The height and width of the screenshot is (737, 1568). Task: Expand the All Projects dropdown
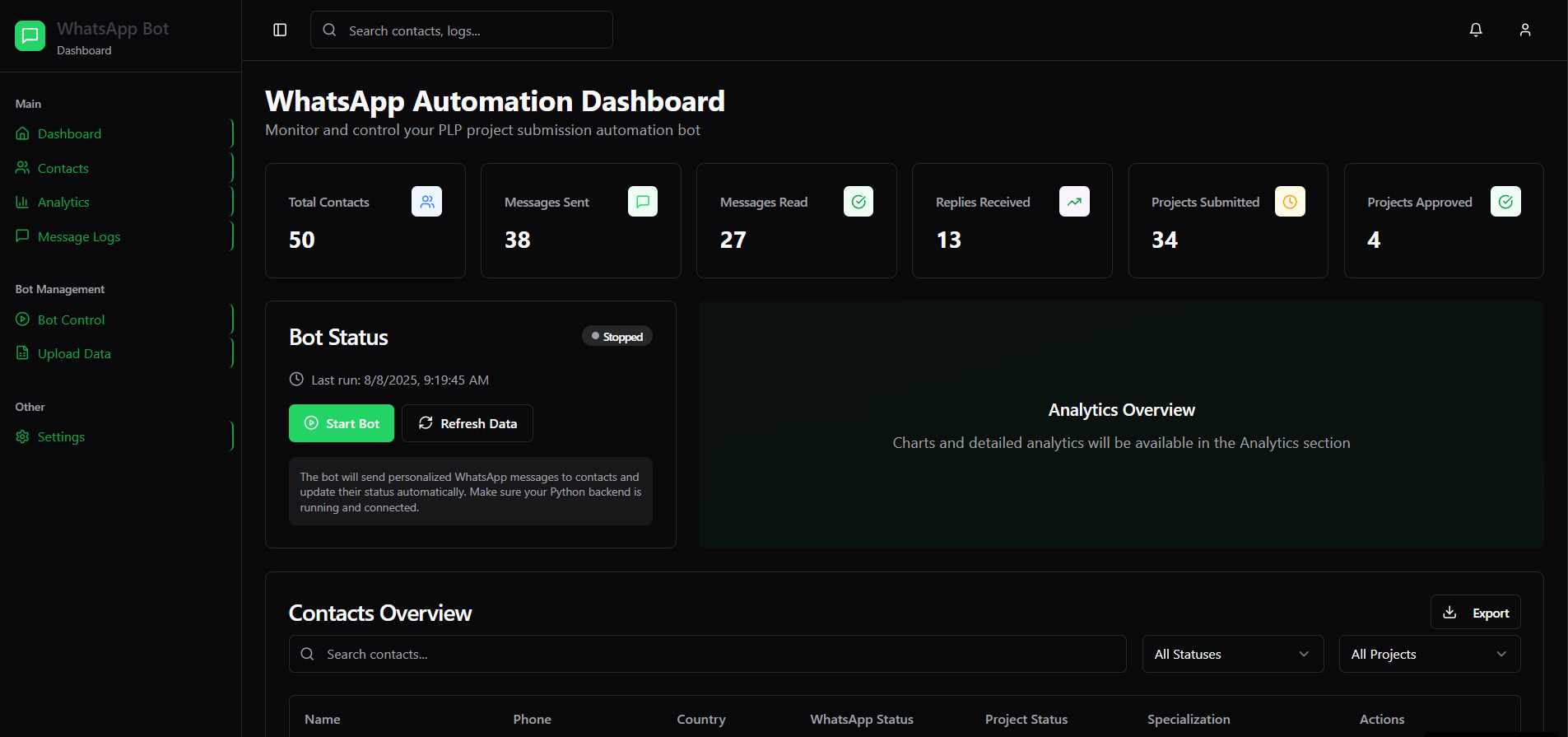(x=1430, y=654)
